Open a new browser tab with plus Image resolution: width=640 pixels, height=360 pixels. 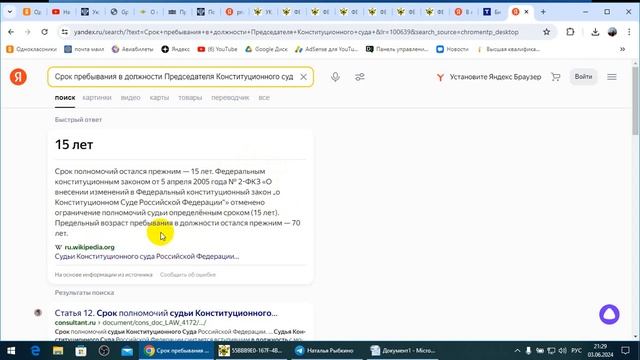pyautogui.click(x=543, y=12)
